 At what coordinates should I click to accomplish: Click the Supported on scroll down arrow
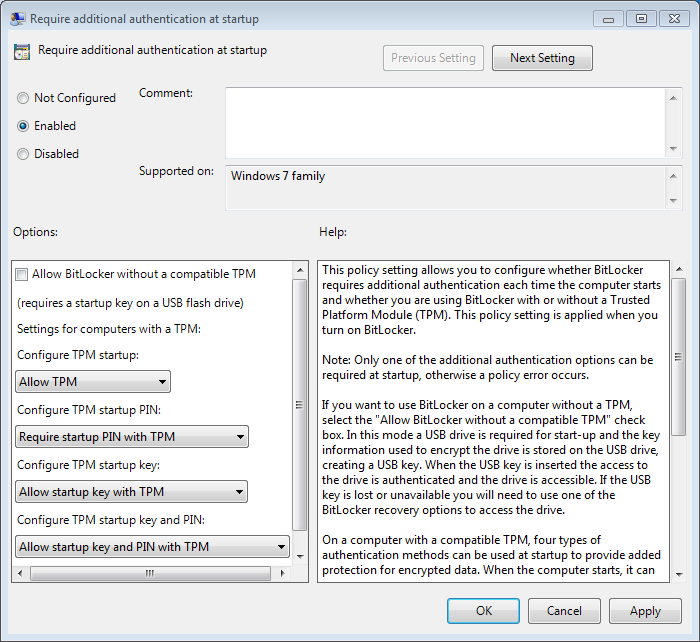pyautogui.click(x=673, y=201)
